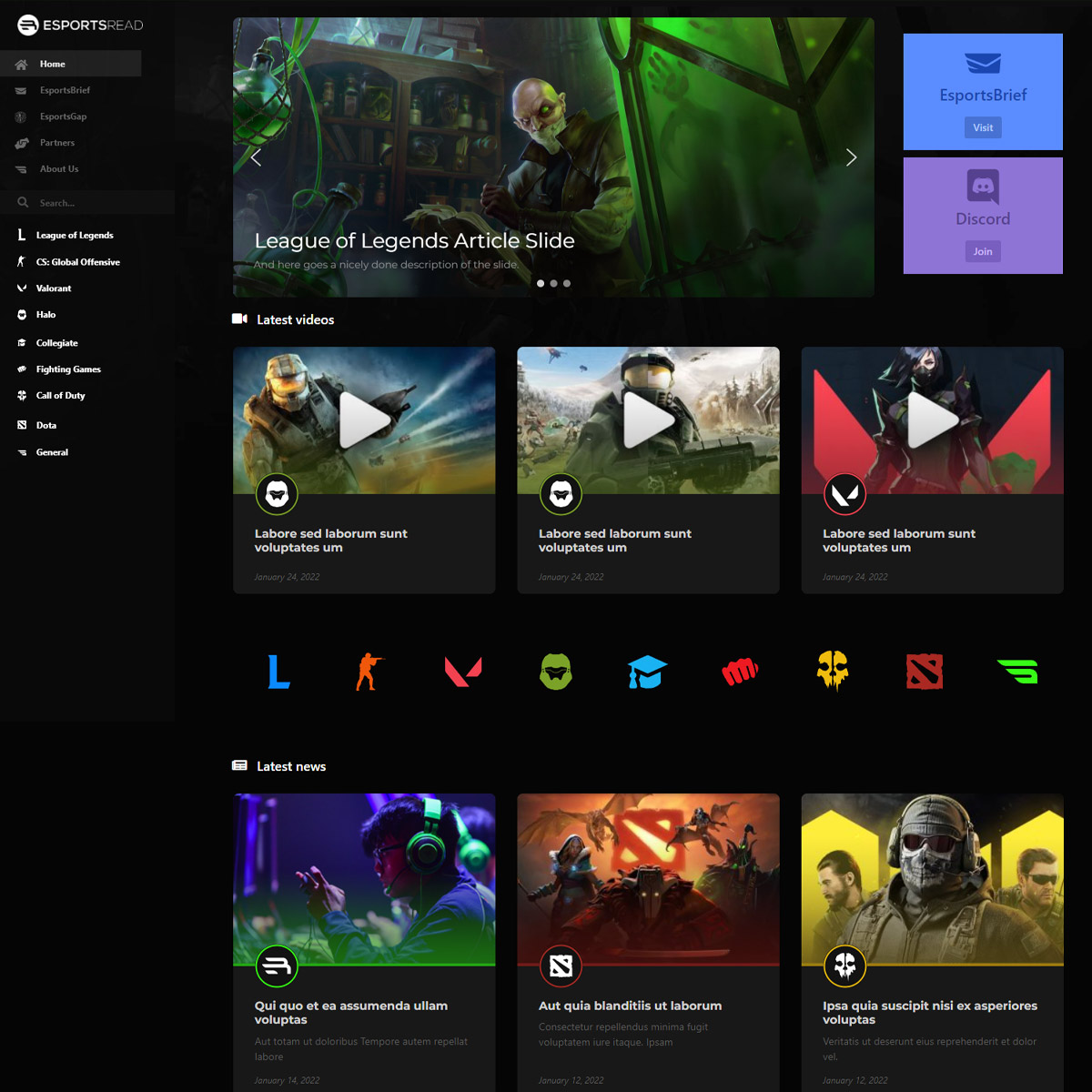
Task: Open the yellow Call of Duty skull icon
Action: 833,672
